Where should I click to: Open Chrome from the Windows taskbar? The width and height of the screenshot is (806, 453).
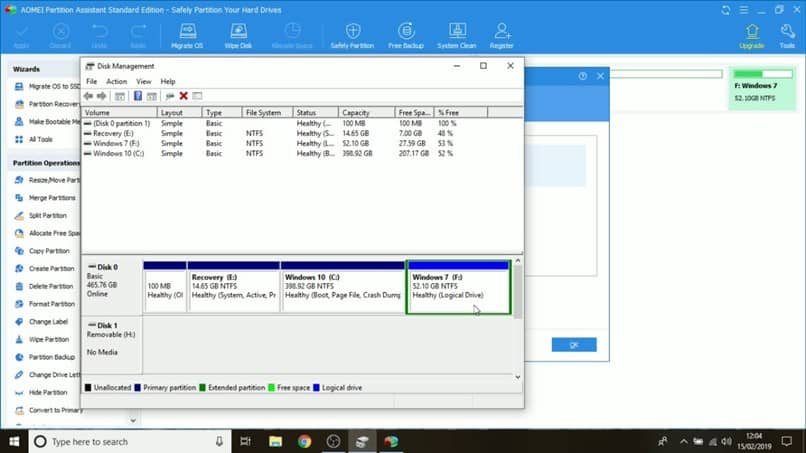click(x=304, y=441)
